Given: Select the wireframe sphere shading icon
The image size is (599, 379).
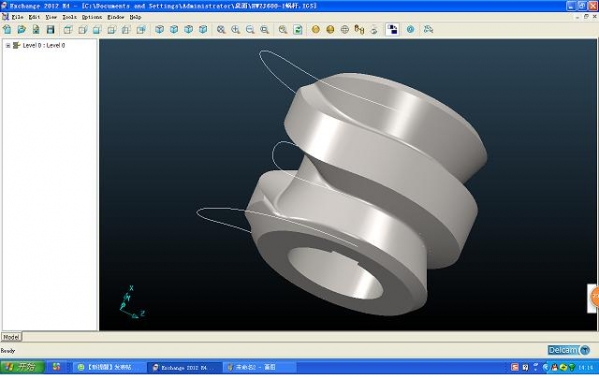Looking at the screenshot, I should 345,29.
